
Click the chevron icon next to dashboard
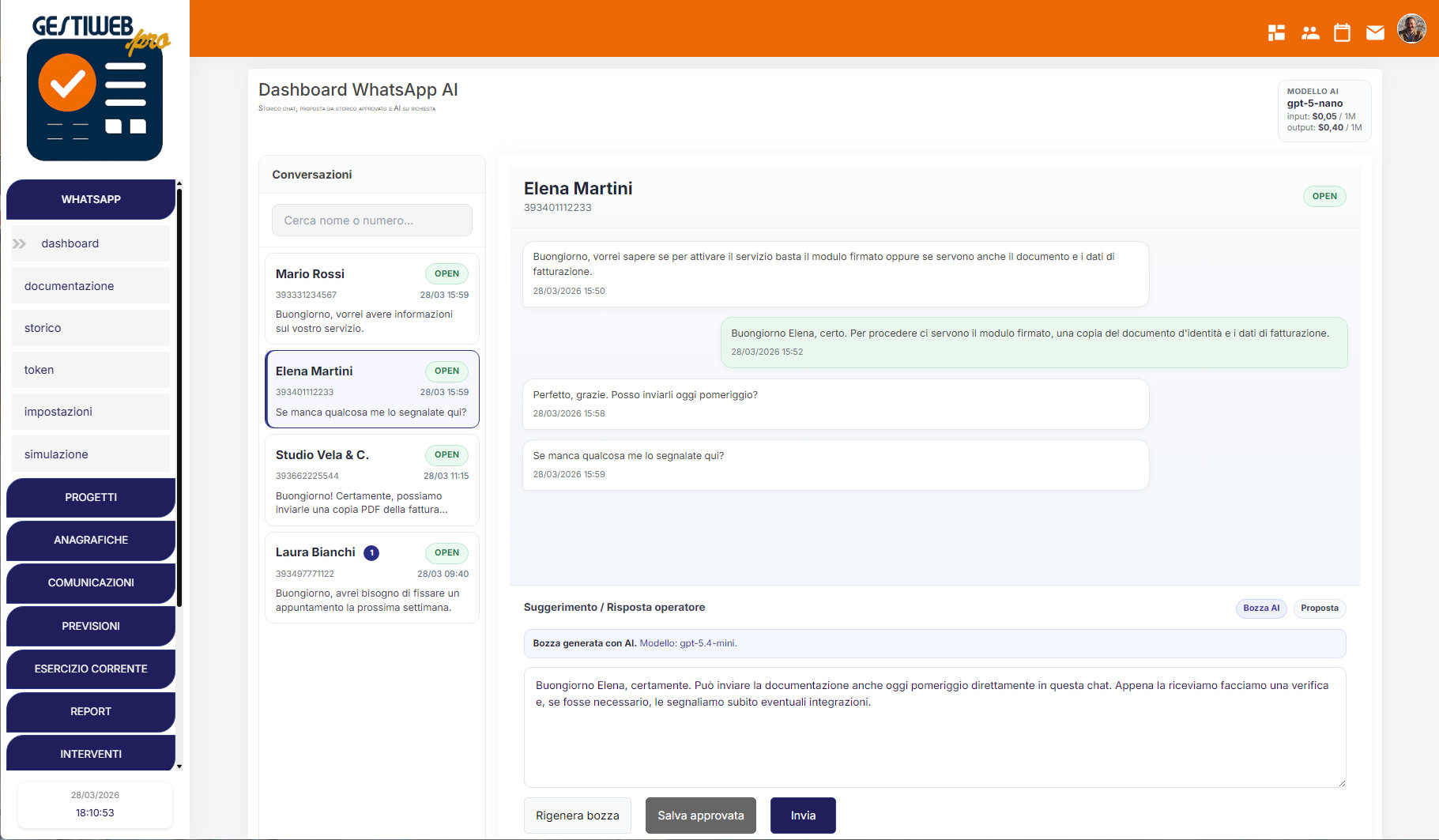[19, 243]
